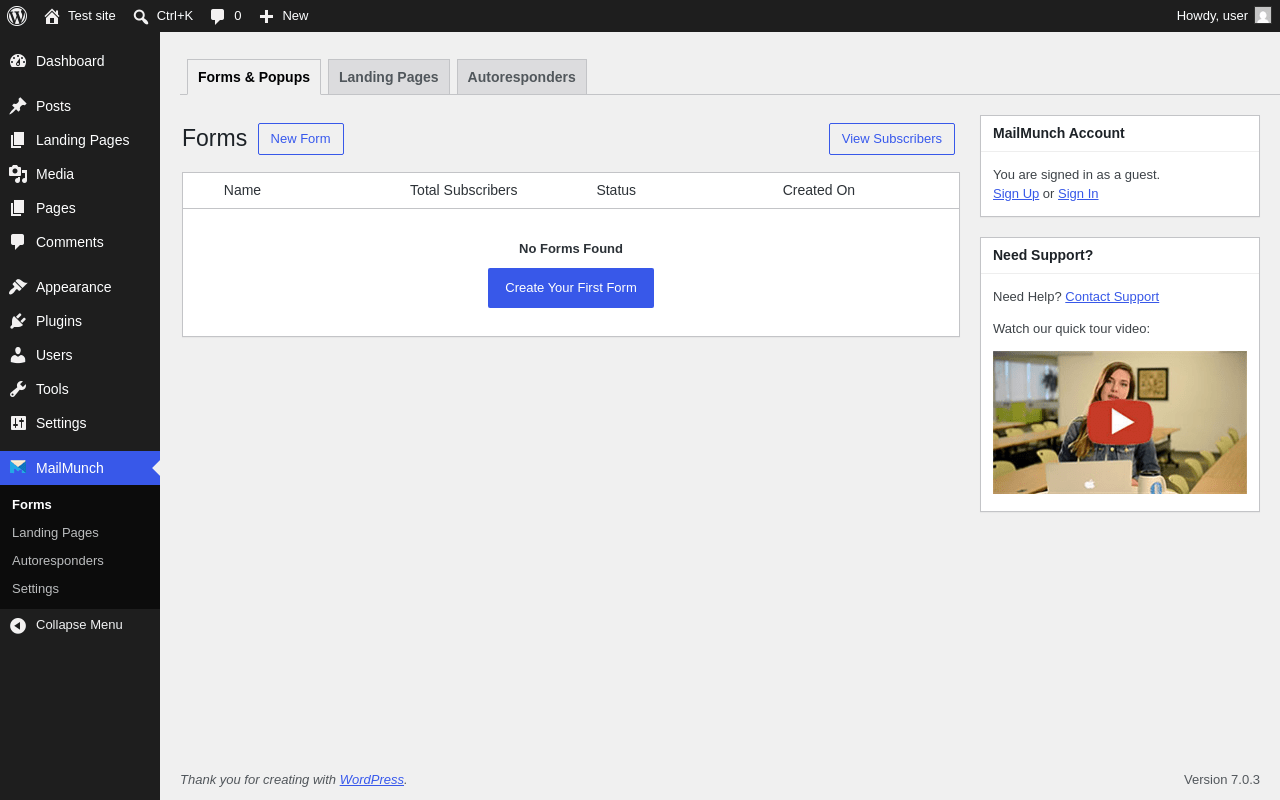
Task: Play the quick tour video
Action: pyautogui.click(x=1120, y=422)
